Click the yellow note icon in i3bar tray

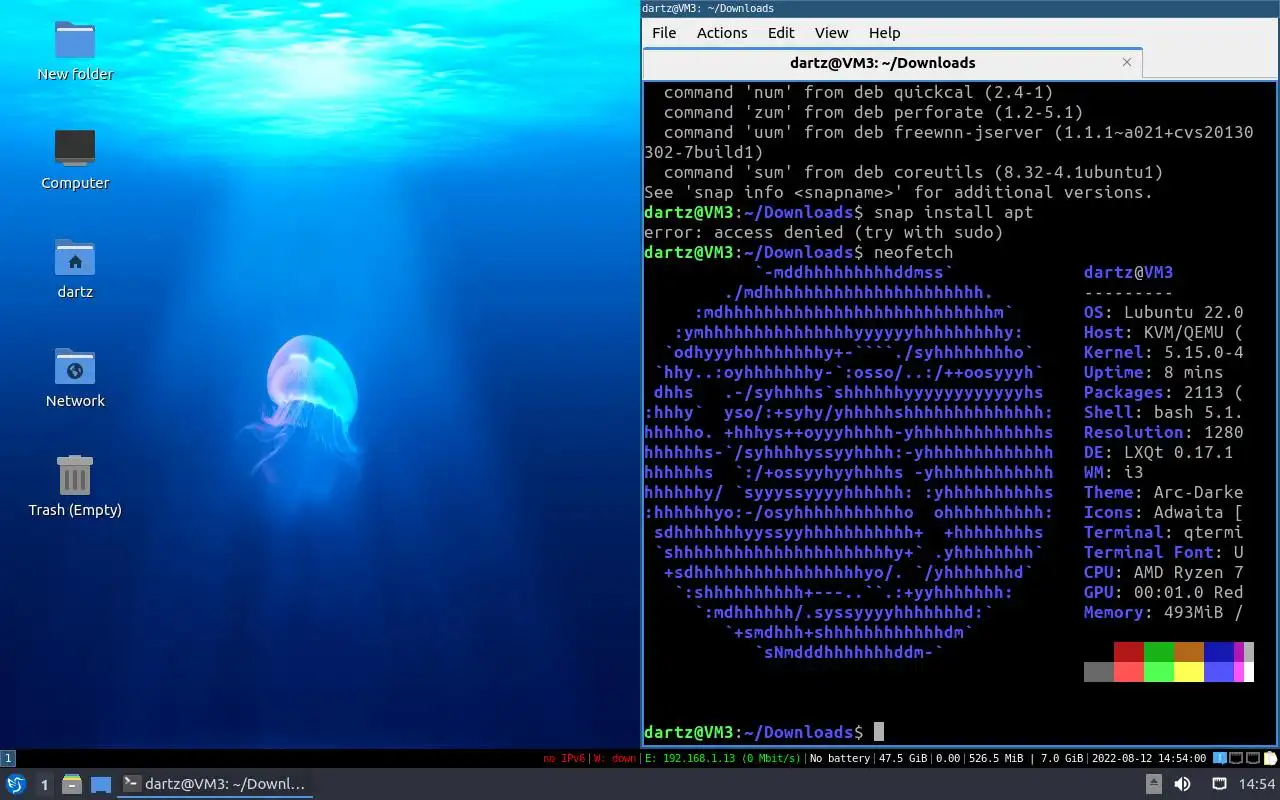point(1271,758)
